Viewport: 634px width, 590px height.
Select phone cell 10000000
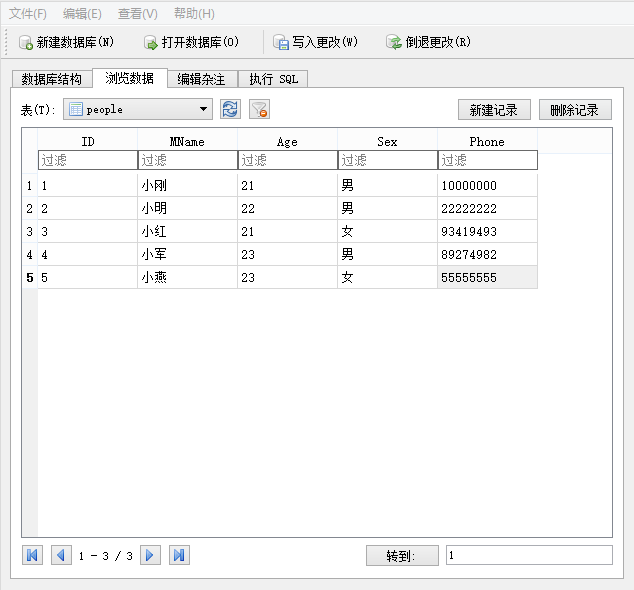click(488, 186)
